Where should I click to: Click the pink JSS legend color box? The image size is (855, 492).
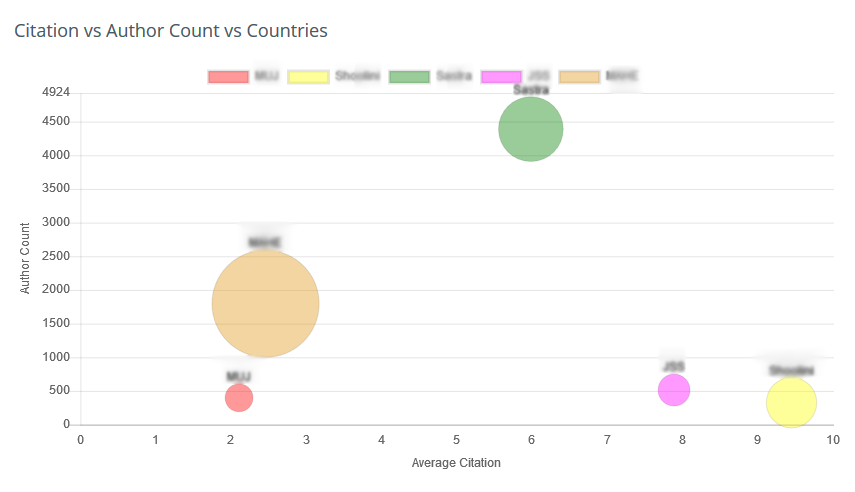501,77
